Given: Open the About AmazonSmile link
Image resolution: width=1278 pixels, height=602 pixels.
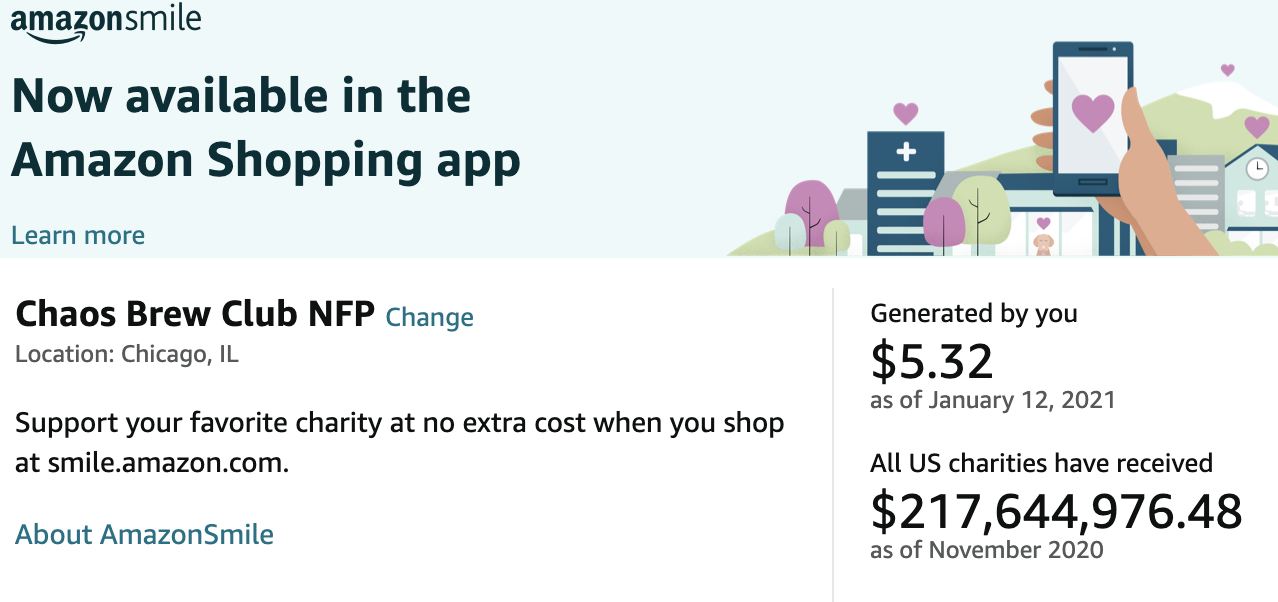Looking at the screenshot, I should [x=144, y=534].
